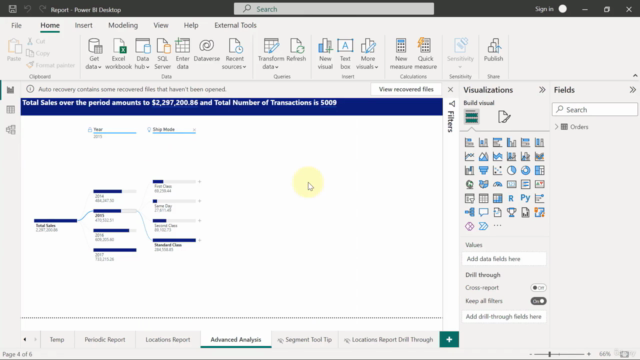Viewport: 640px width, 360px height.
Task: Open the Dataverse connector
Action: [x=207, y=50]
